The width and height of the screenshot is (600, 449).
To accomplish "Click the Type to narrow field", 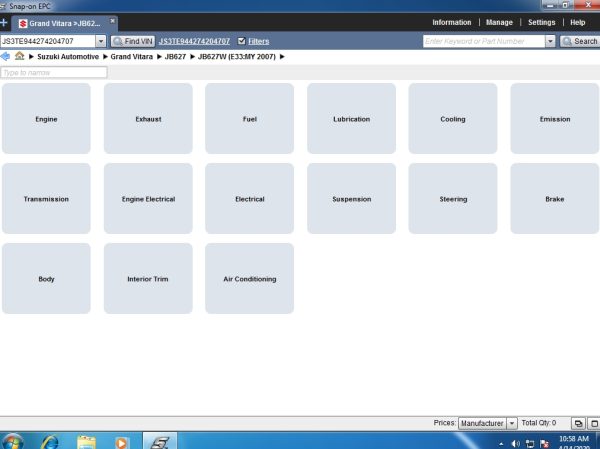I will coord(54,72).
